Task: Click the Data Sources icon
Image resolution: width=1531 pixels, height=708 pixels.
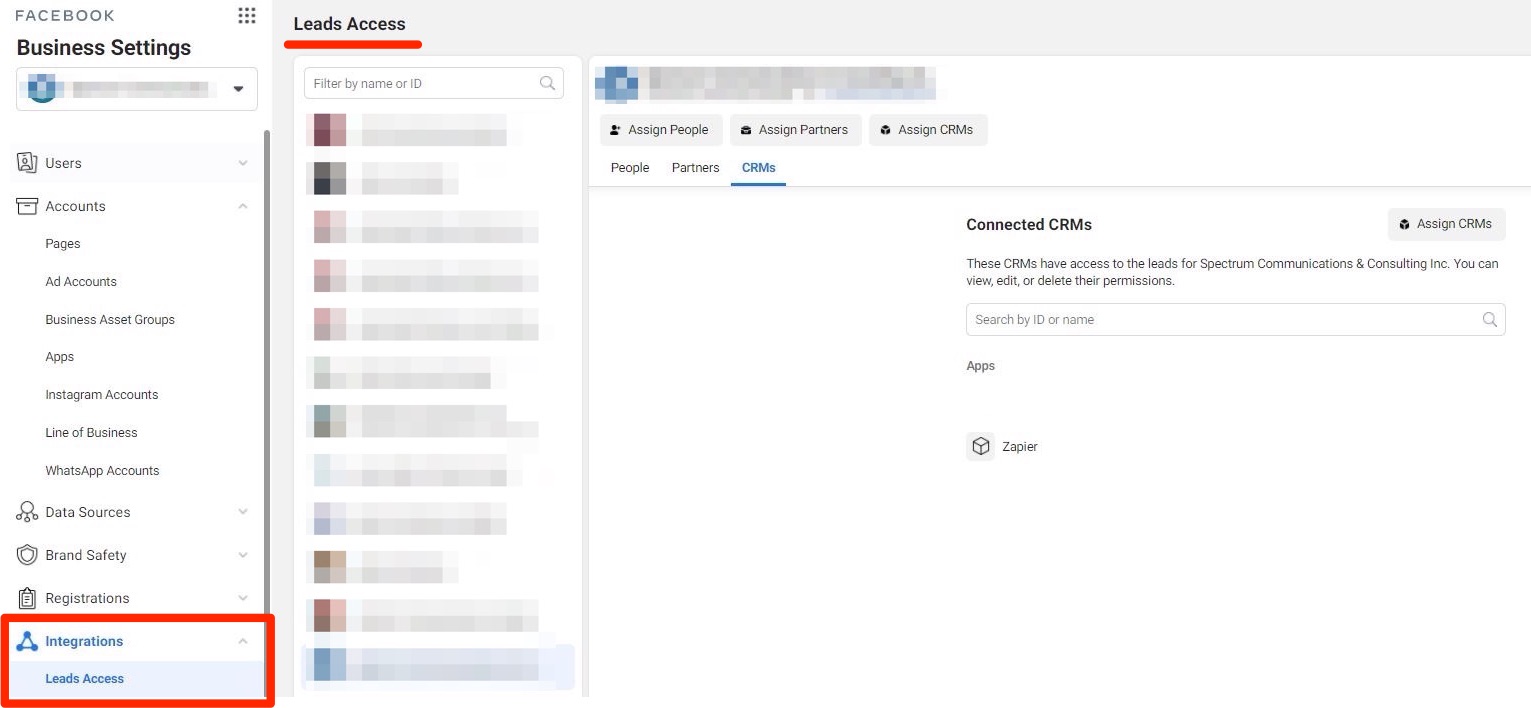Action: [x=27, y=512]
